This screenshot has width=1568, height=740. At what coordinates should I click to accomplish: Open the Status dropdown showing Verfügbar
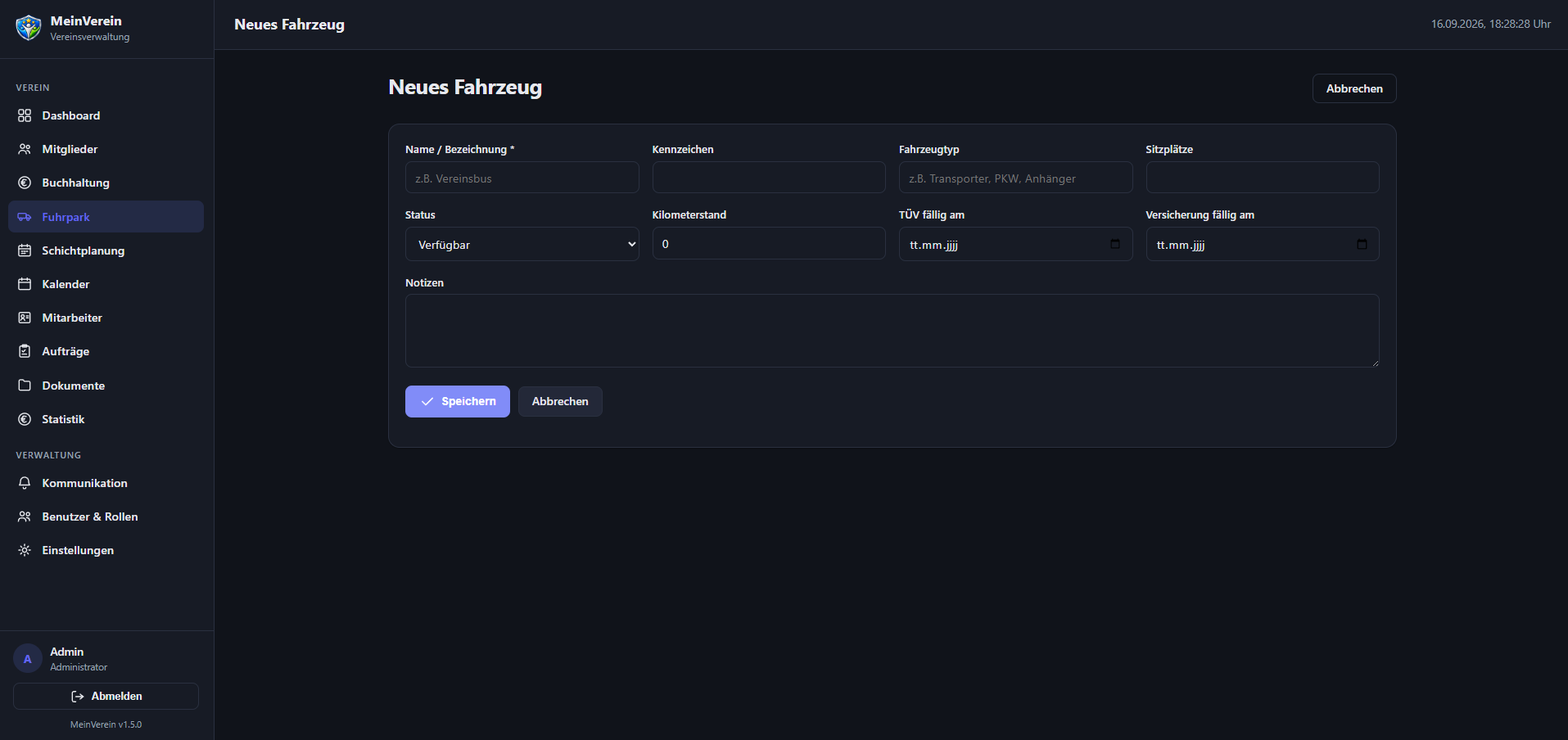click(x=522, y=244)
